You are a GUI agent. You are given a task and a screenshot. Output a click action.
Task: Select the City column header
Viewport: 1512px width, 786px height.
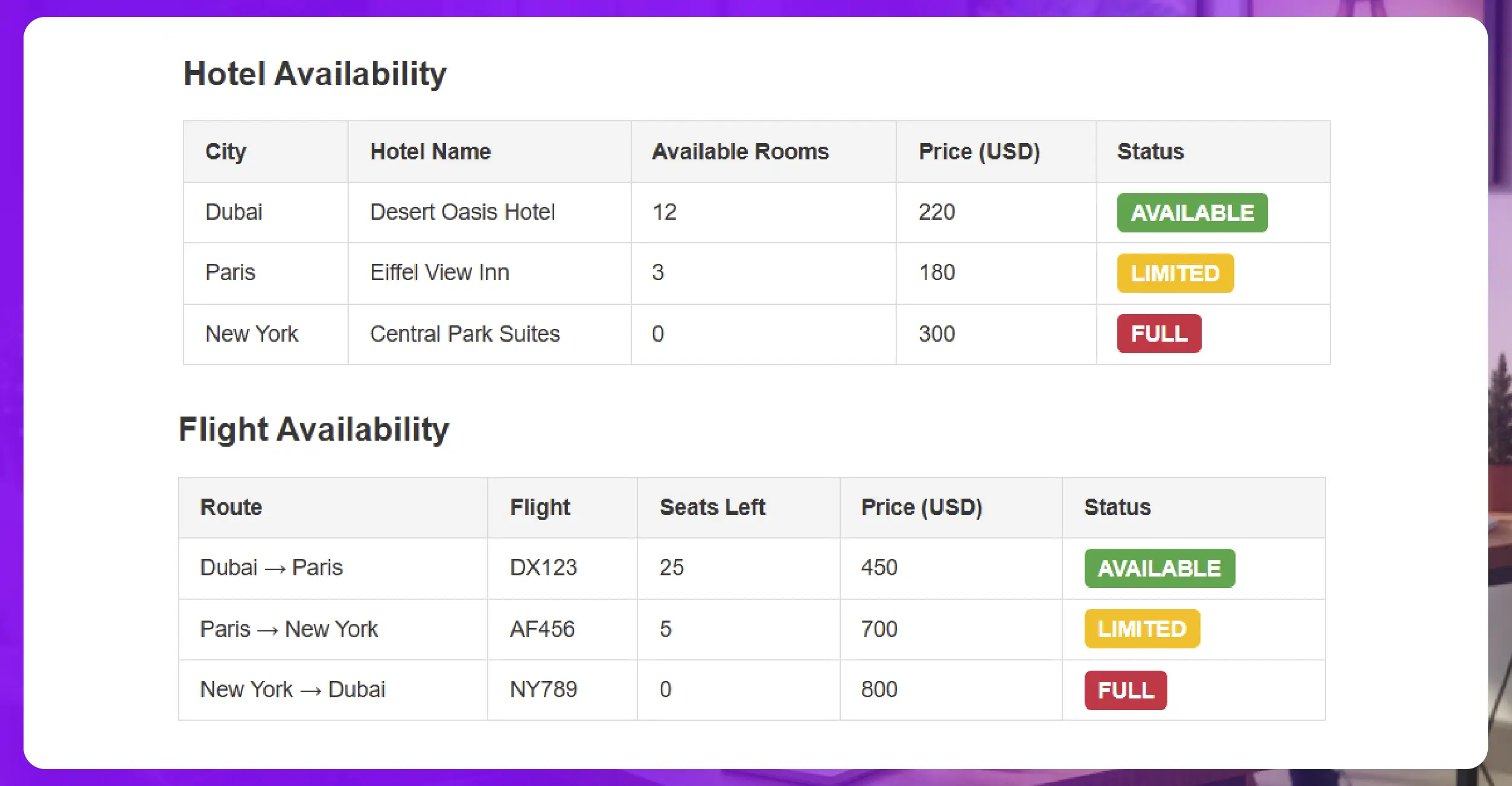[x=226, y=152]
